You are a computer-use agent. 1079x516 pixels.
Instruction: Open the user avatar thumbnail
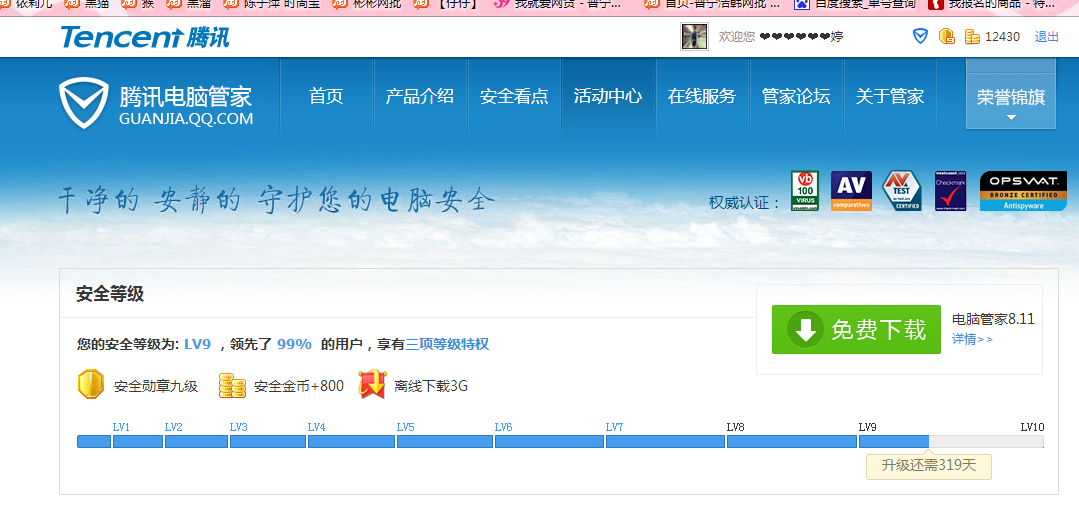[694, 36]
